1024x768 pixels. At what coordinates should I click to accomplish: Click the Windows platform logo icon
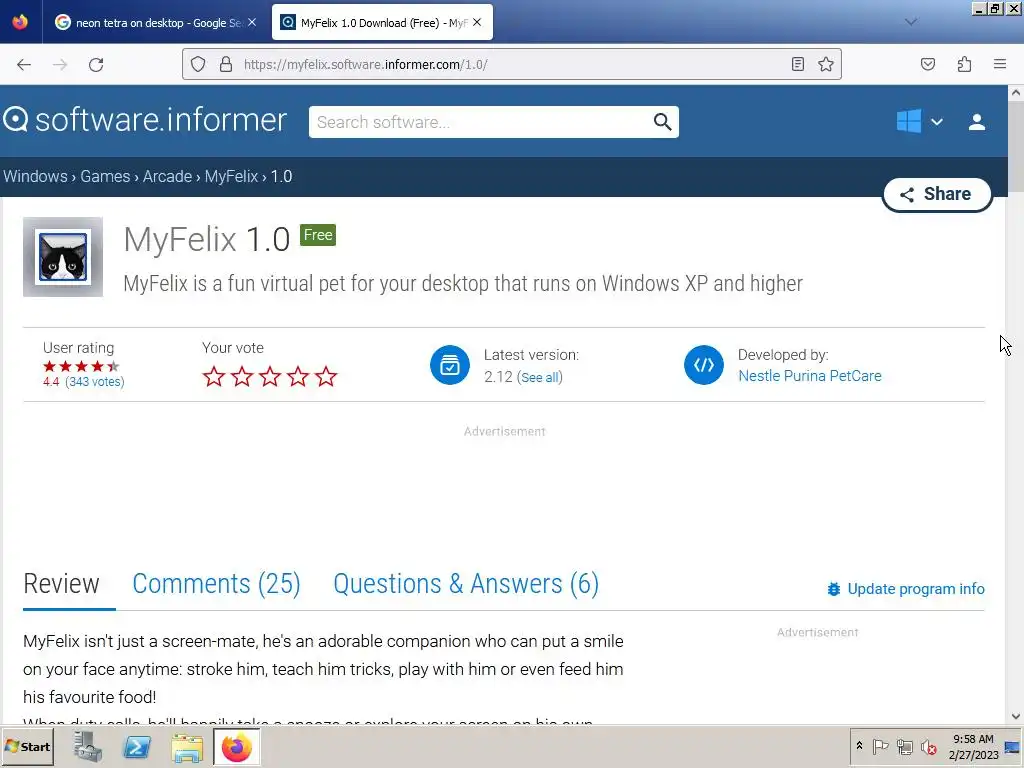click(x=908, y=121)
